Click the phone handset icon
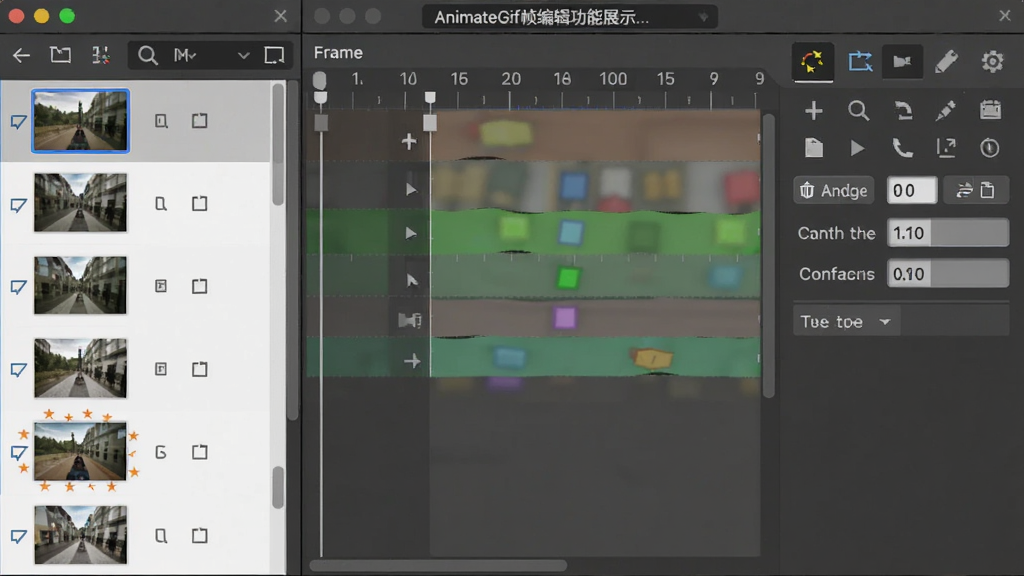Screen dimensions: 1024x576 903,148
